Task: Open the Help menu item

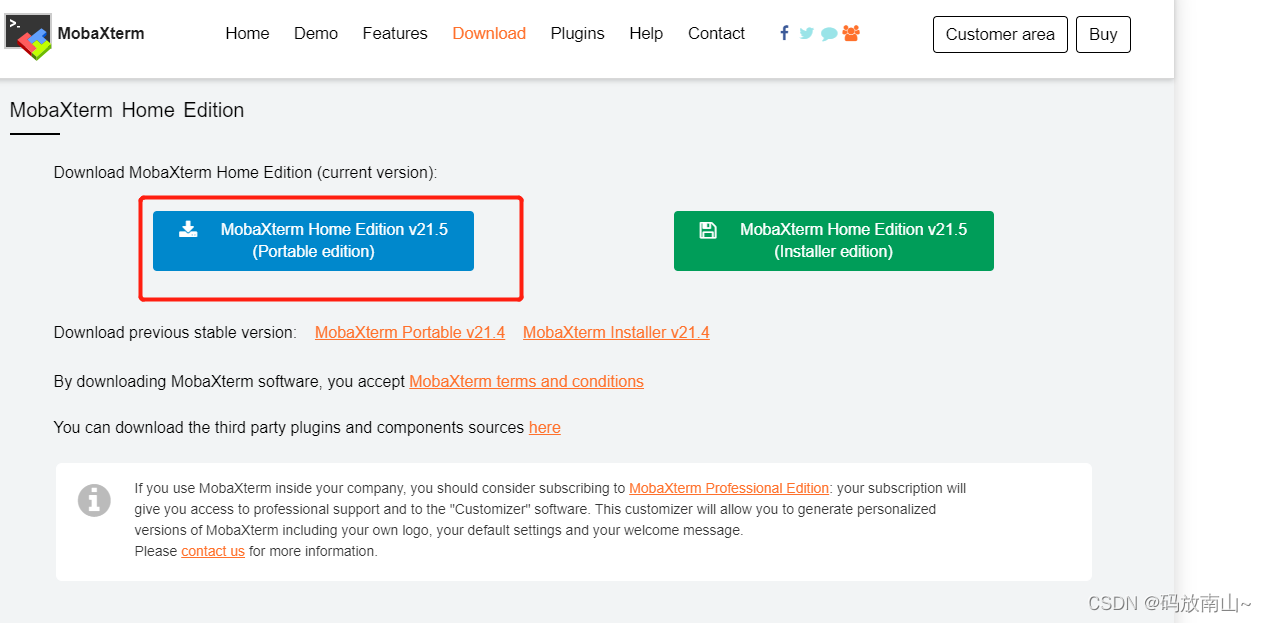Action: click(646, 33)
